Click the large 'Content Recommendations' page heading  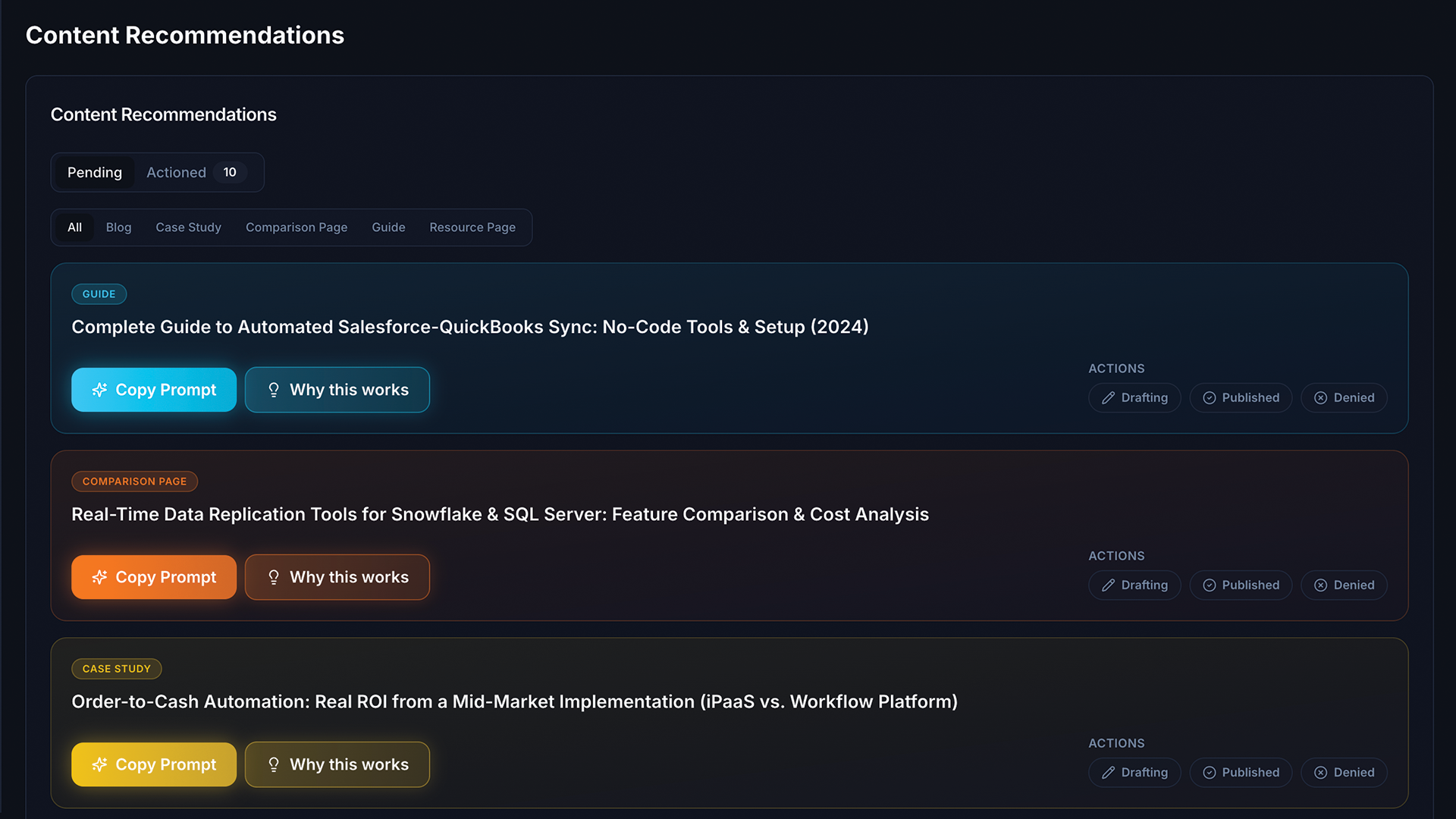[x=185, y=35]
